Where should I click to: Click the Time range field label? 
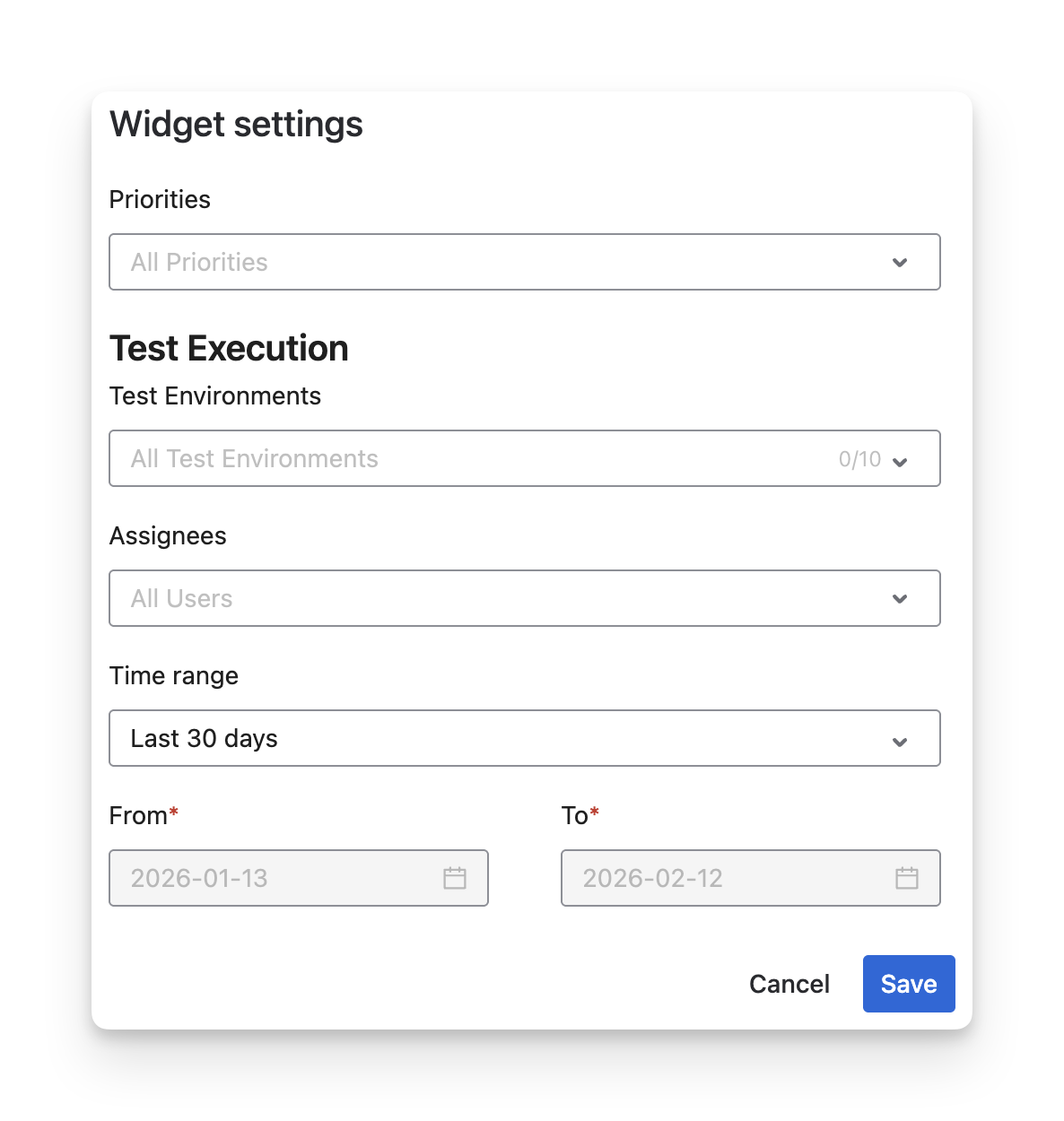point(174,675)
